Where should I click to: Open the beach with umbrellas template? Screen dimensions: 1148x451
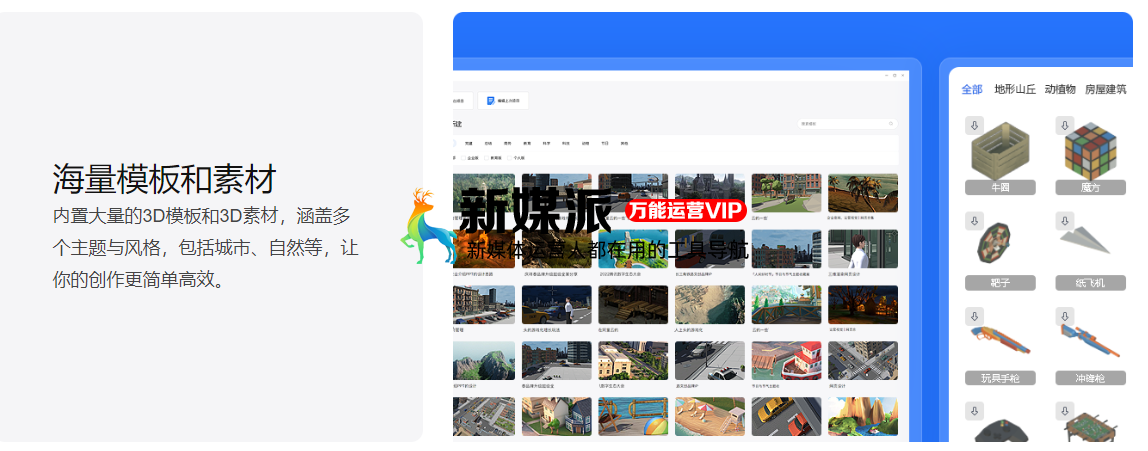click(709, 417)
